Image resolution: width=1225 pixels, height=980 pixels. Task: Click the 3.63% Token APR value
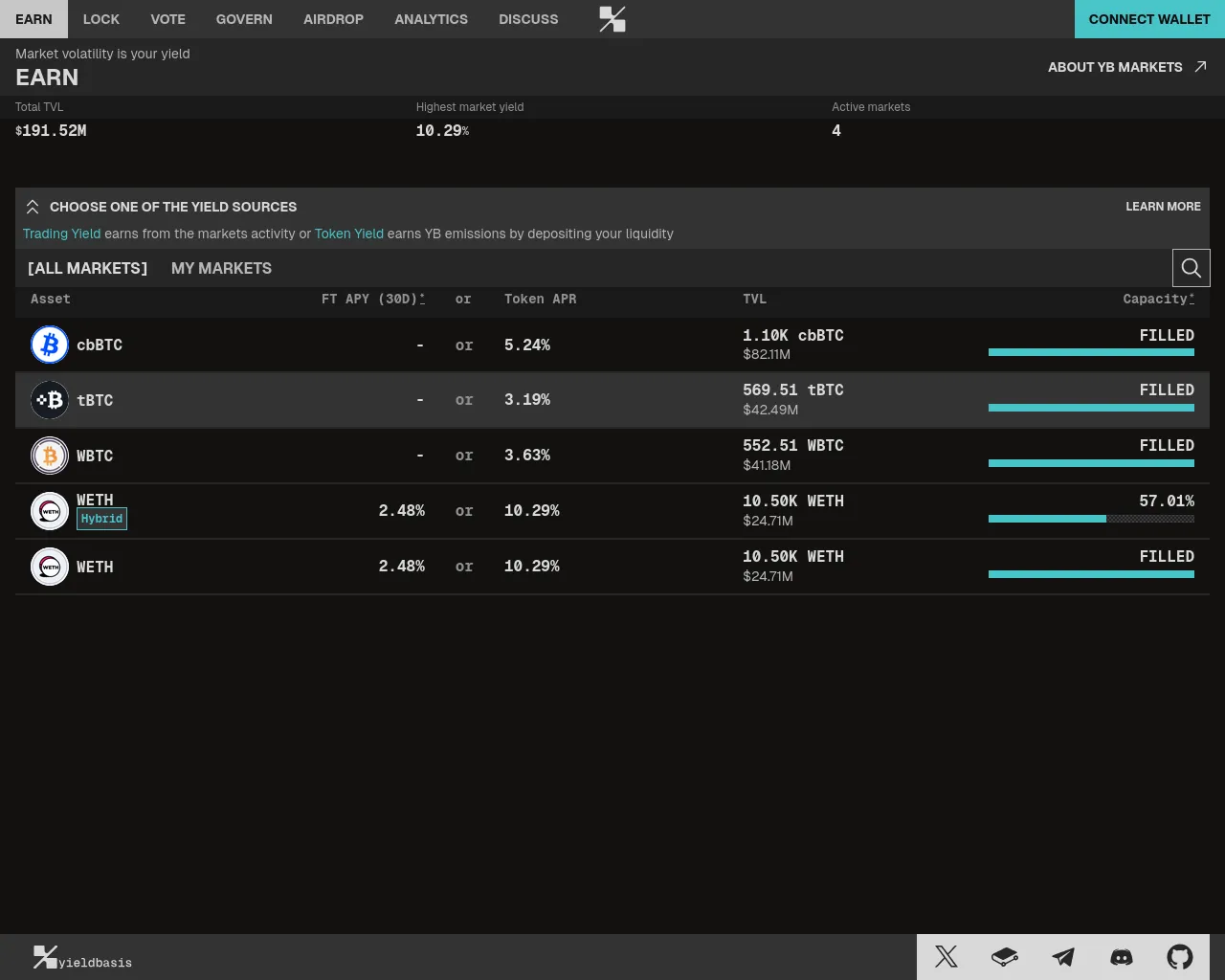pos(527,456)
